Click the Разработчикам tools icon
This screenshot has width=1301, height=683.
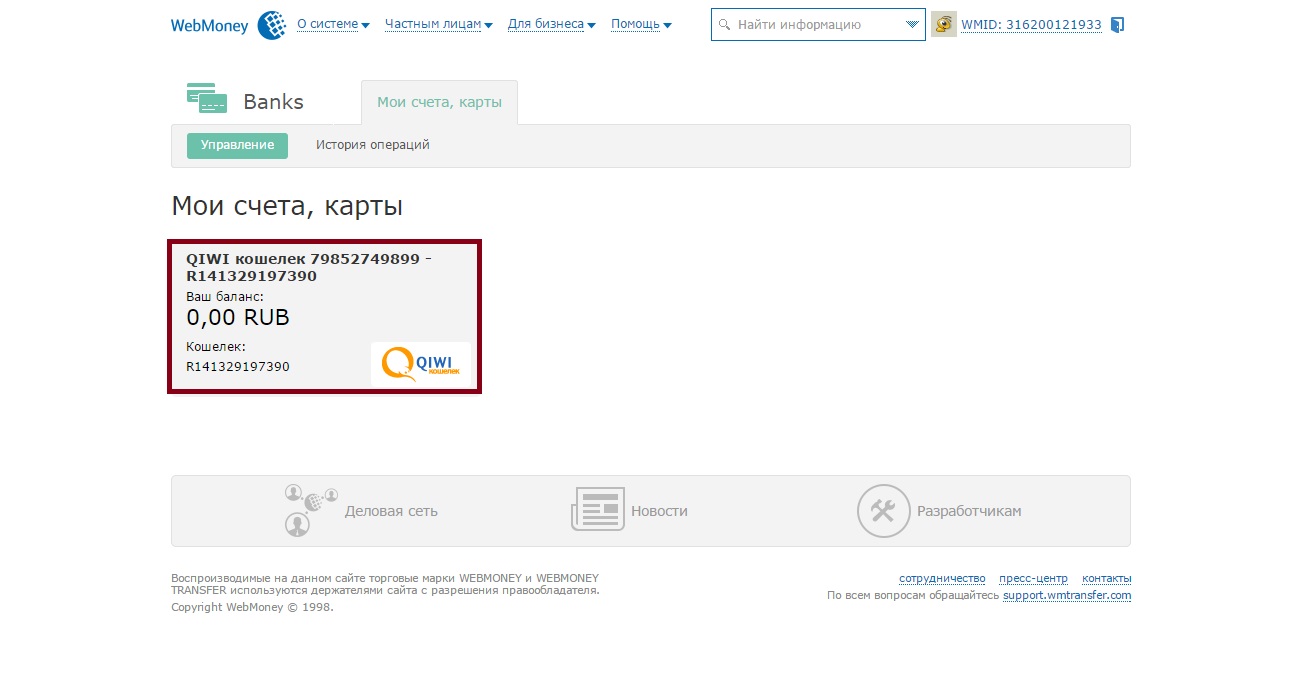coord(883,511)
